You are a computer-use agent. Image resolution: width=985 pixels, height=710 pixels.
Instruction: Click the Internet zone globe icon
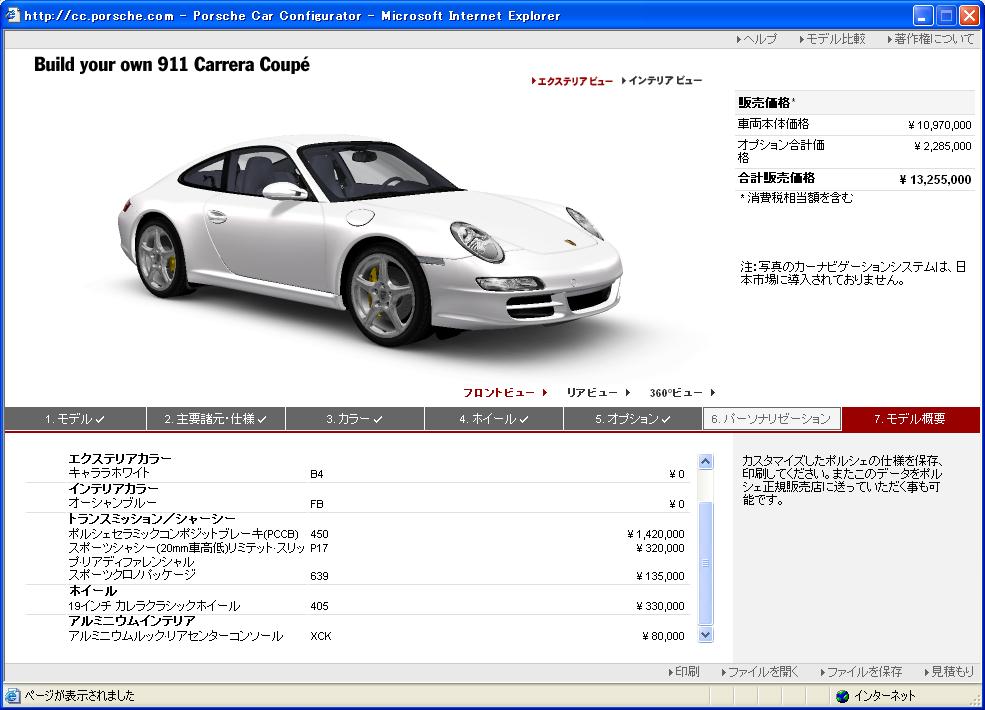842,696
